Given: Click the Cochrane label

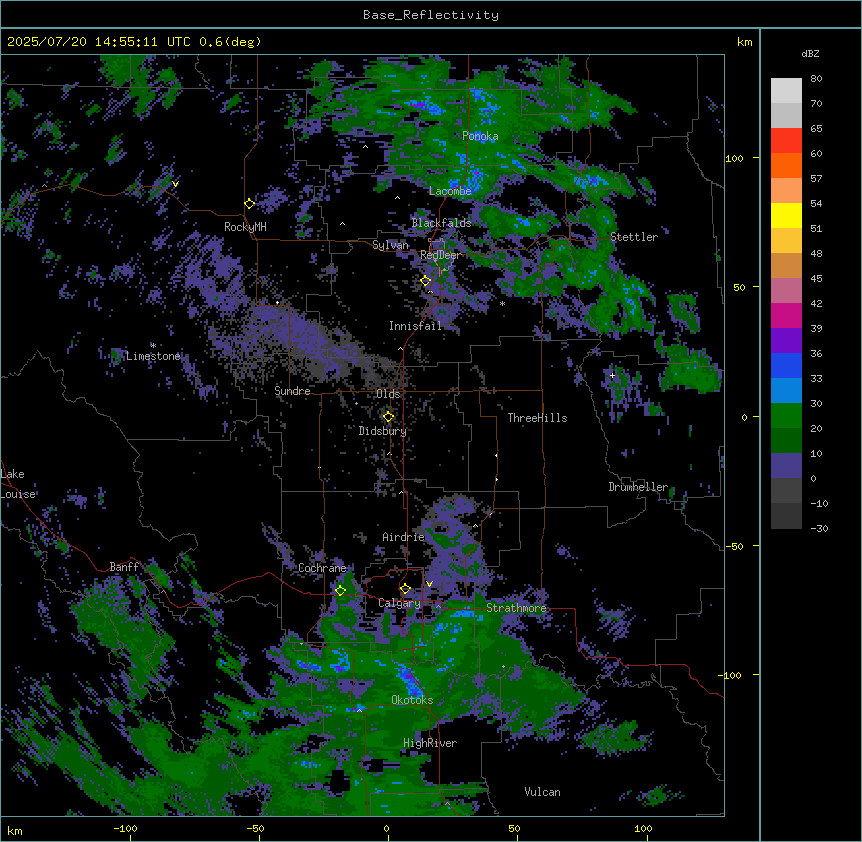Looking at the screenshot, I should tap(322, 568).
